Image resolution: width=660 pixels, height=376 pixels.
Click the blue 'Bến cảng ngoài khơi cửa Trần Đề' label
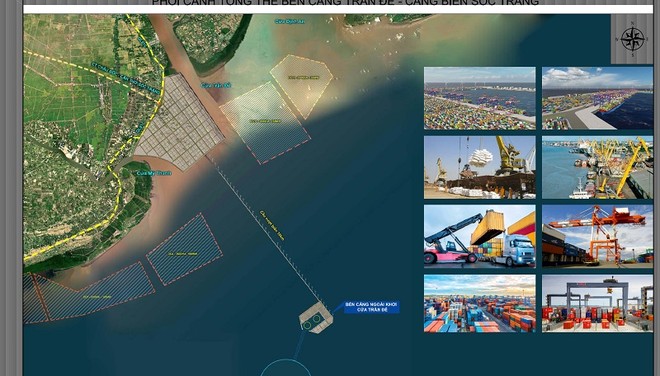[x=372, y=307]
